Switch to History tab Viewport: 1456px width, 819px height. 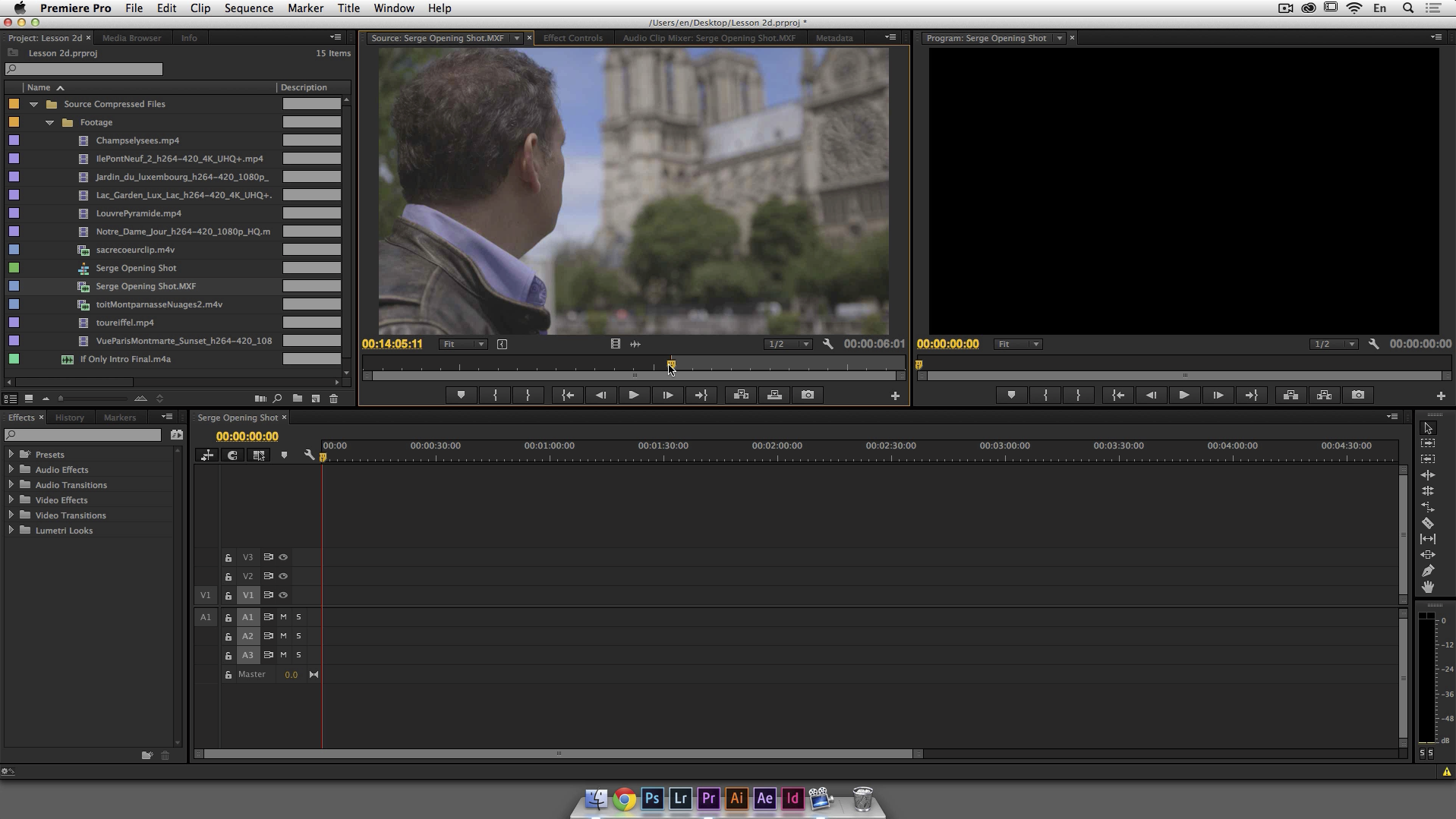pyautogui.click(x=70, y=417)
